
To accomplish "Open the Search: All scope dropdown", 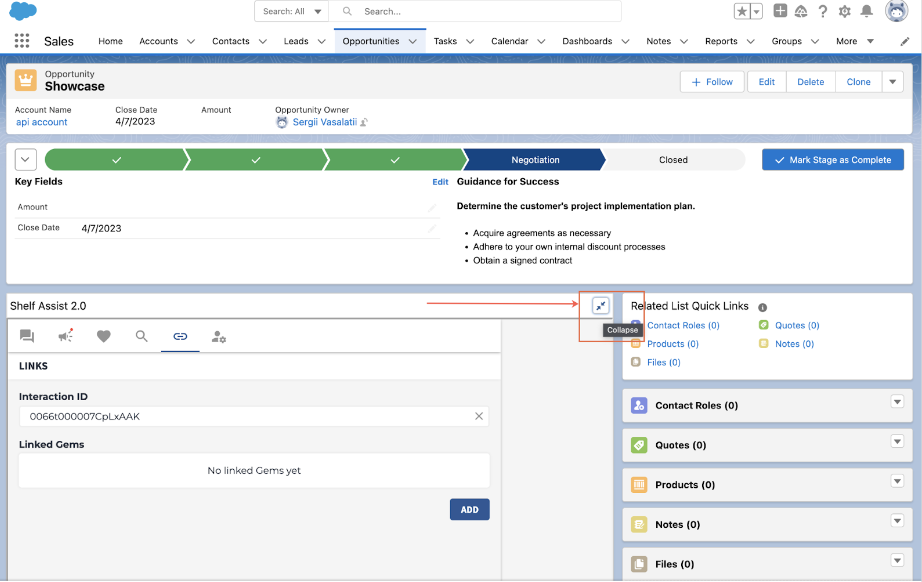I will [x=292, y=11].
